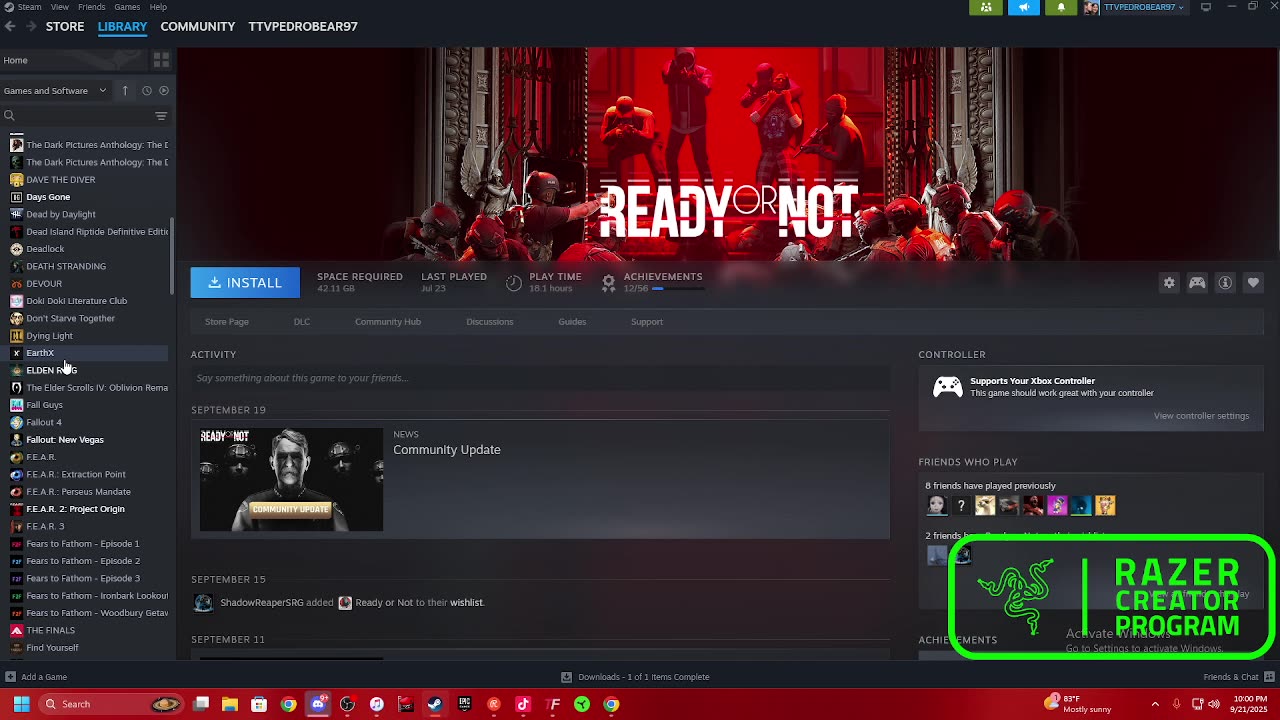Open the Community Update news thumbnail

coord(291,480)
